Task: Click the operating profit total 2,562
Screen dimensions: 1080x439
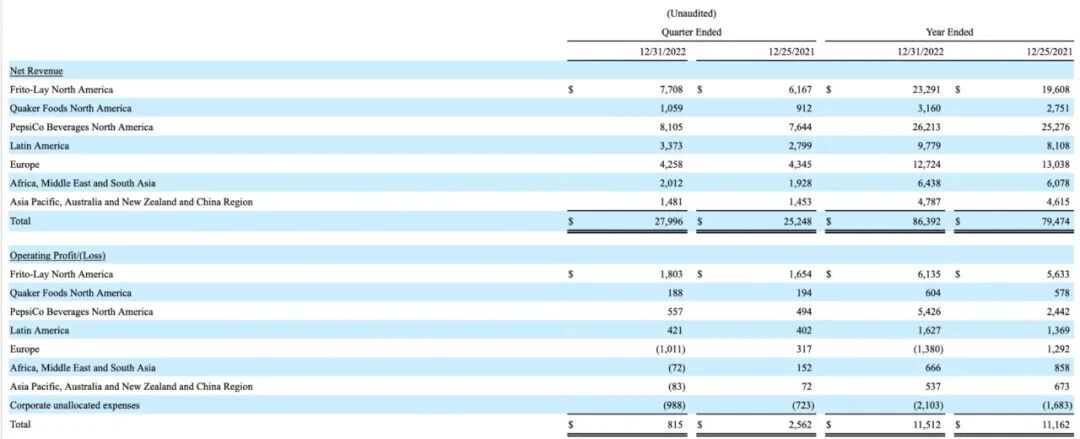Action: [802, 425]
